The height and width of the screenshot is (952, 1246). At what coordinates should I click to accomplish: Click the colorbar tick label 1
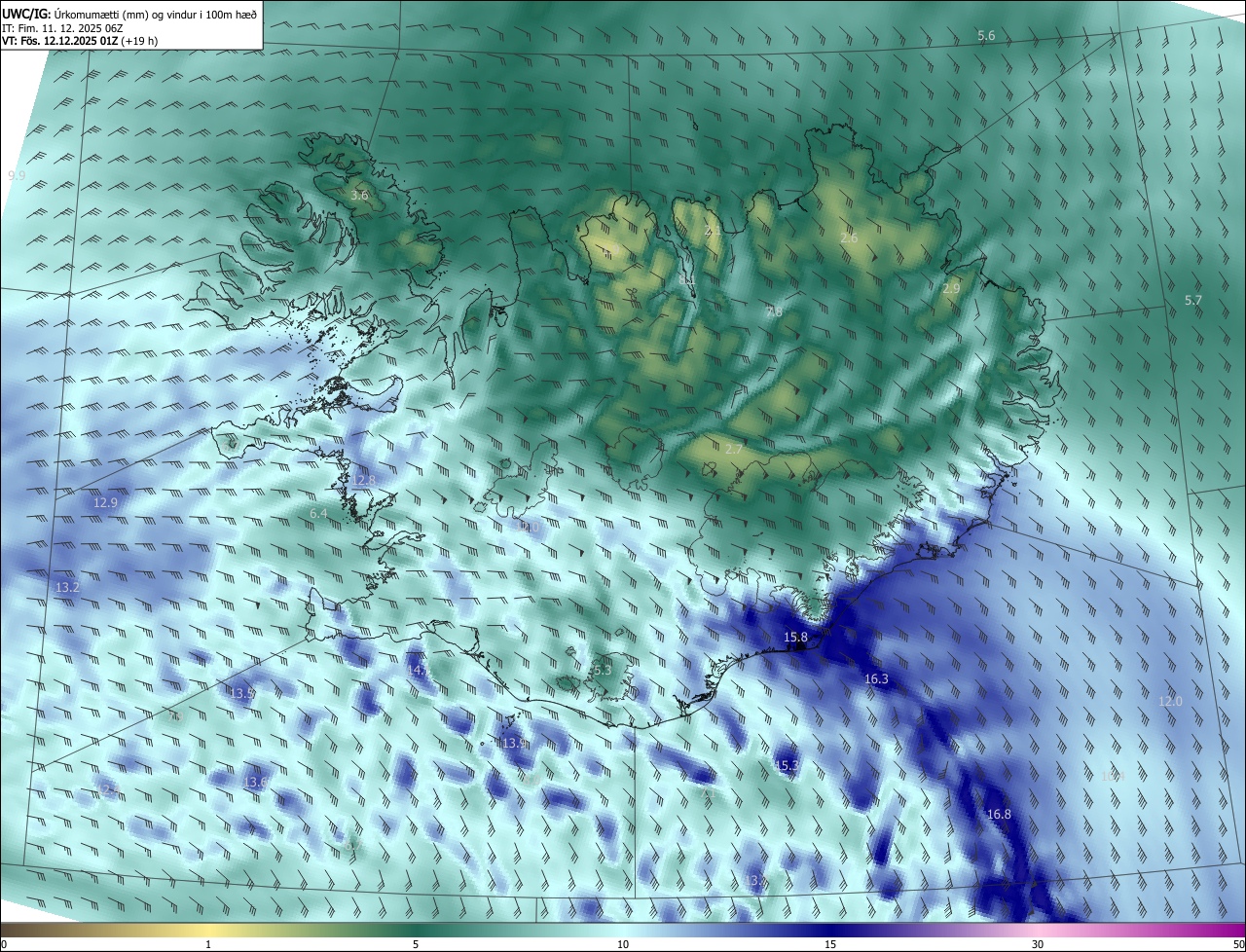(208, 945)
